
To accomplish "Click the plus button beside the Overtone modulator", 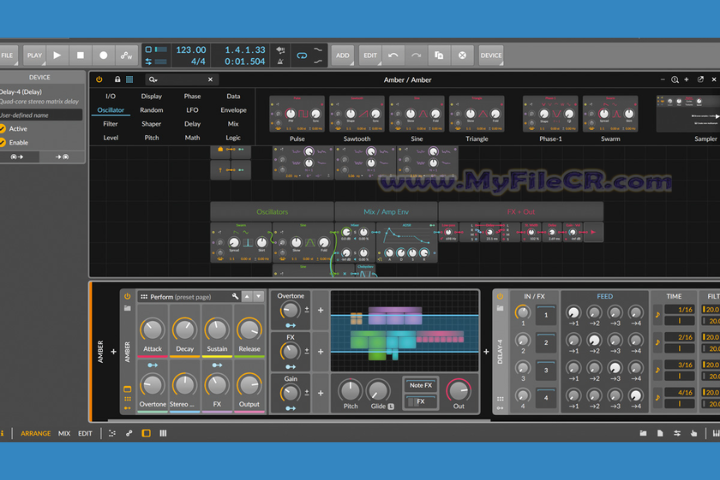I will (321, 310).
